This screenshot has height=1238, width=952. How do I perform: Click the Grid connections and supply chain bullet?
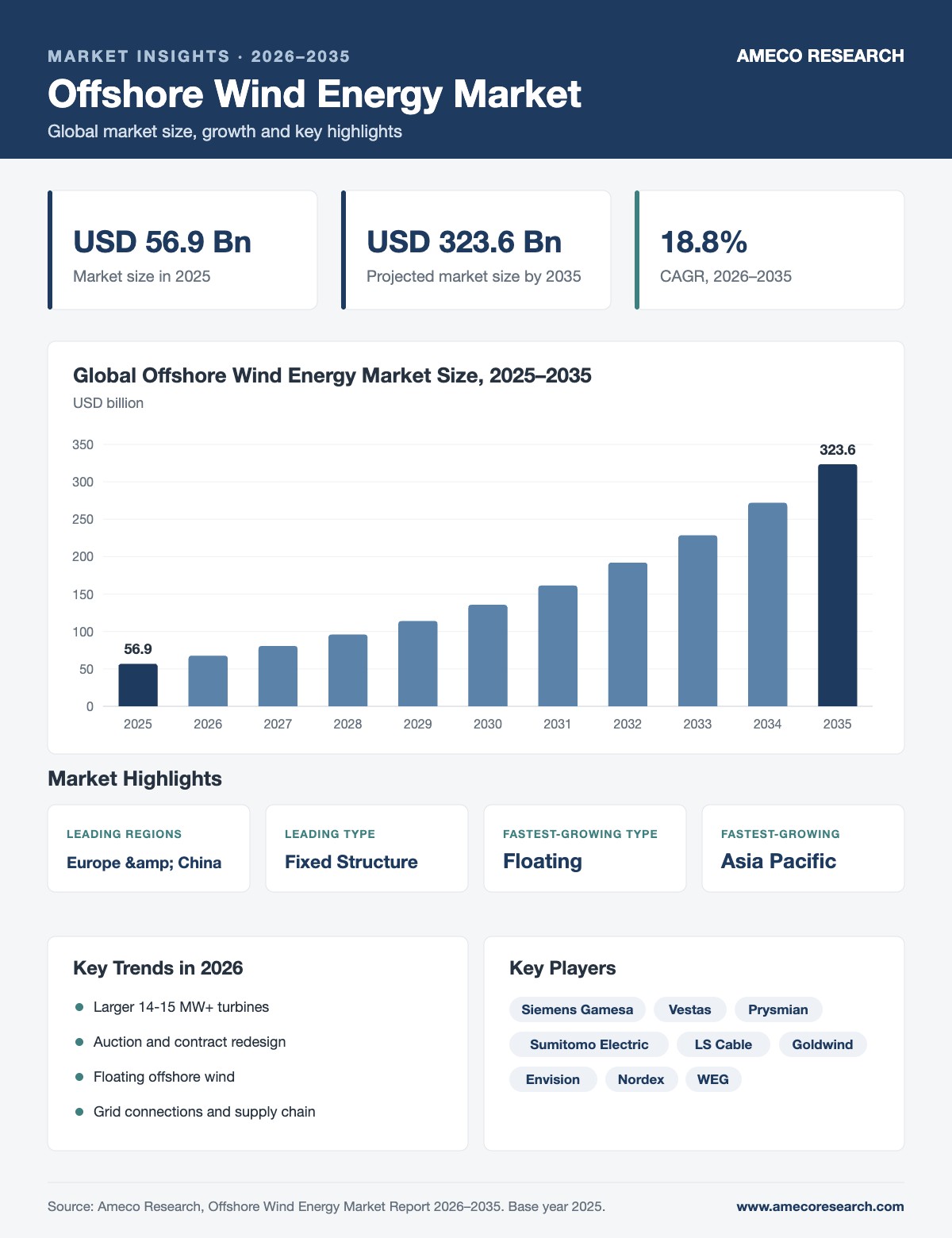[x=195, y=1112]
